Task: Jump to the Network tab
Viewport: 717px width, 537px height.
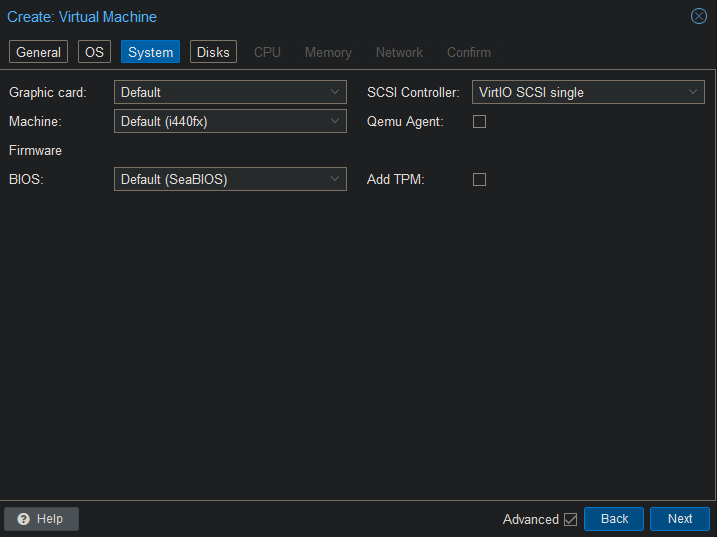Action: [399, 52]
